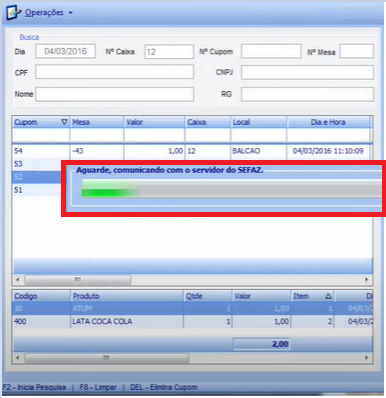Sort by the Local column header
This screenshot has height=398, width=386.
[259, 122]
